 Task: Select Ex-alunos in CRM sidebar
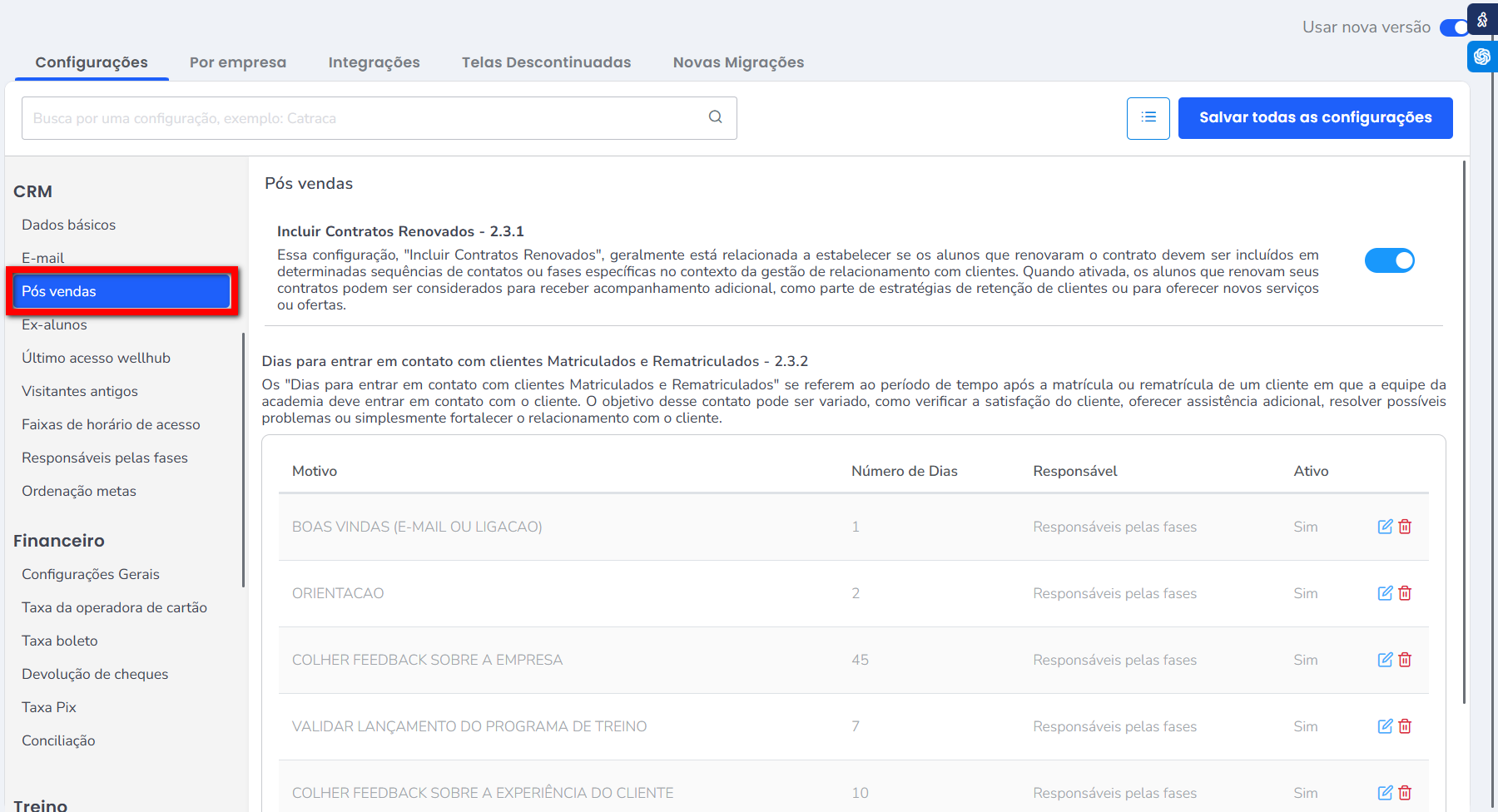[54, 324]
